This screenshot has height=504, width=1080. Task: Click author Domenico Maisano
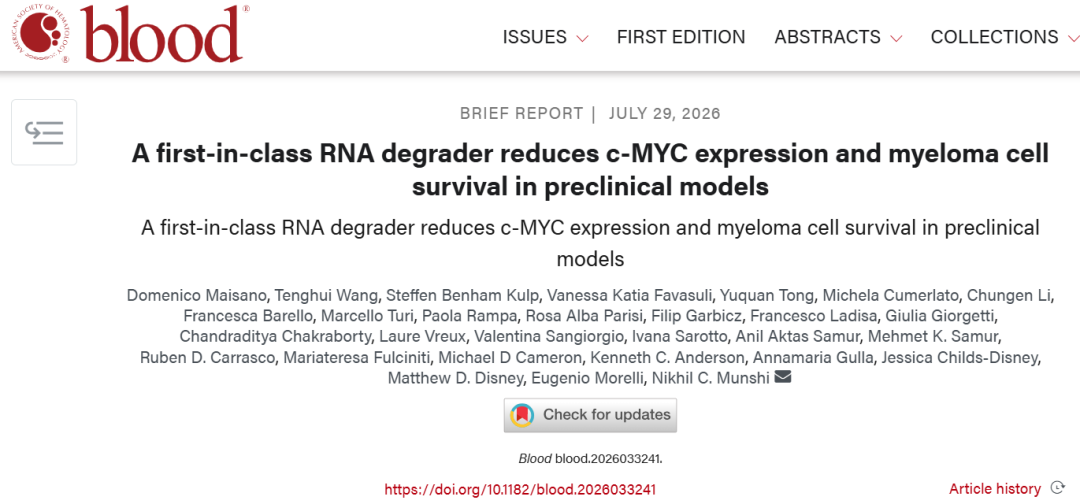[x=182, y=295]
